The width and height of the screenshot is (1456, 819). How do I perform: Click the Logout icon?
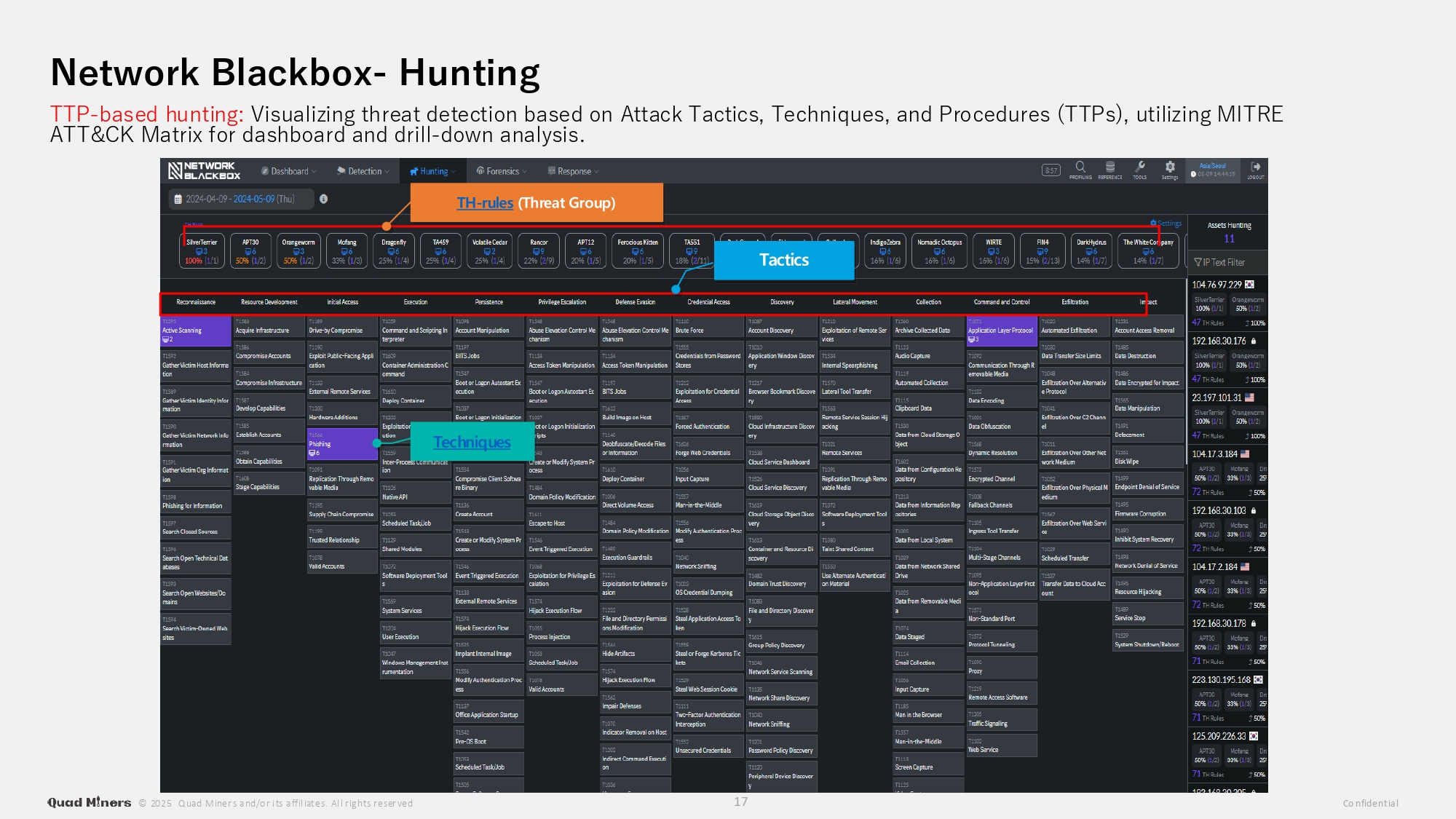point(1255,168)
